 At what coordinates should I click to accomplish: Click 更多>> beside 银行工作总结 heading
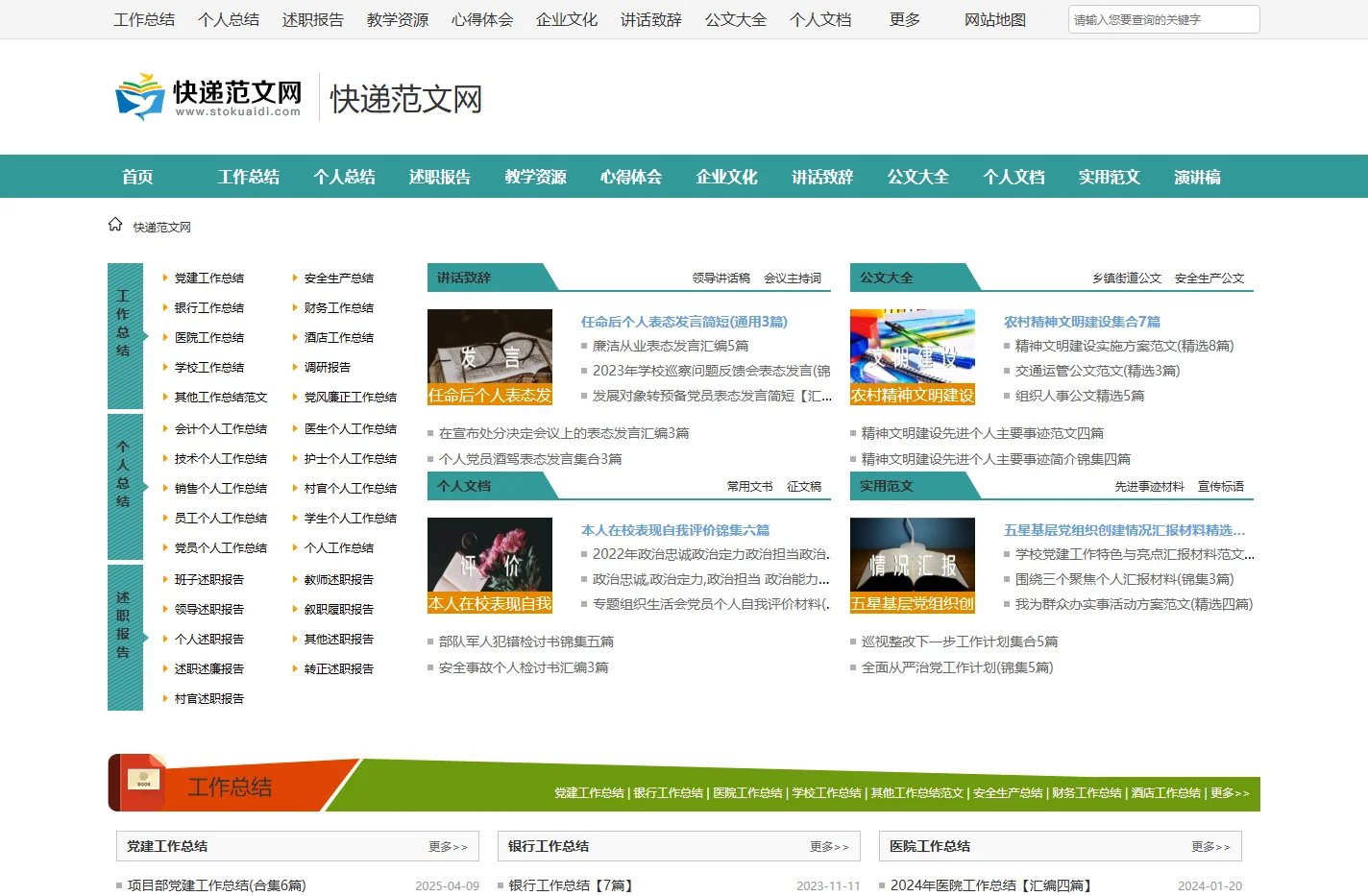coord(829,846)
